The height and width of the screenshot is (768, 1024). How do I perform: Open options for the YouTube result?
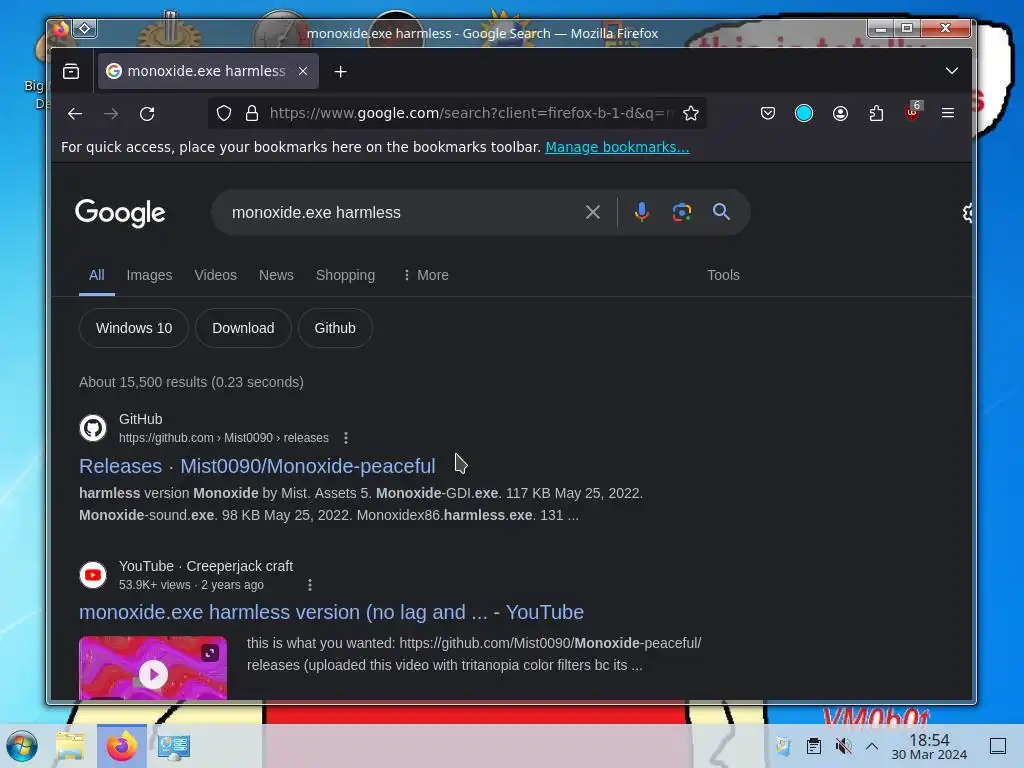click(310, 585)
